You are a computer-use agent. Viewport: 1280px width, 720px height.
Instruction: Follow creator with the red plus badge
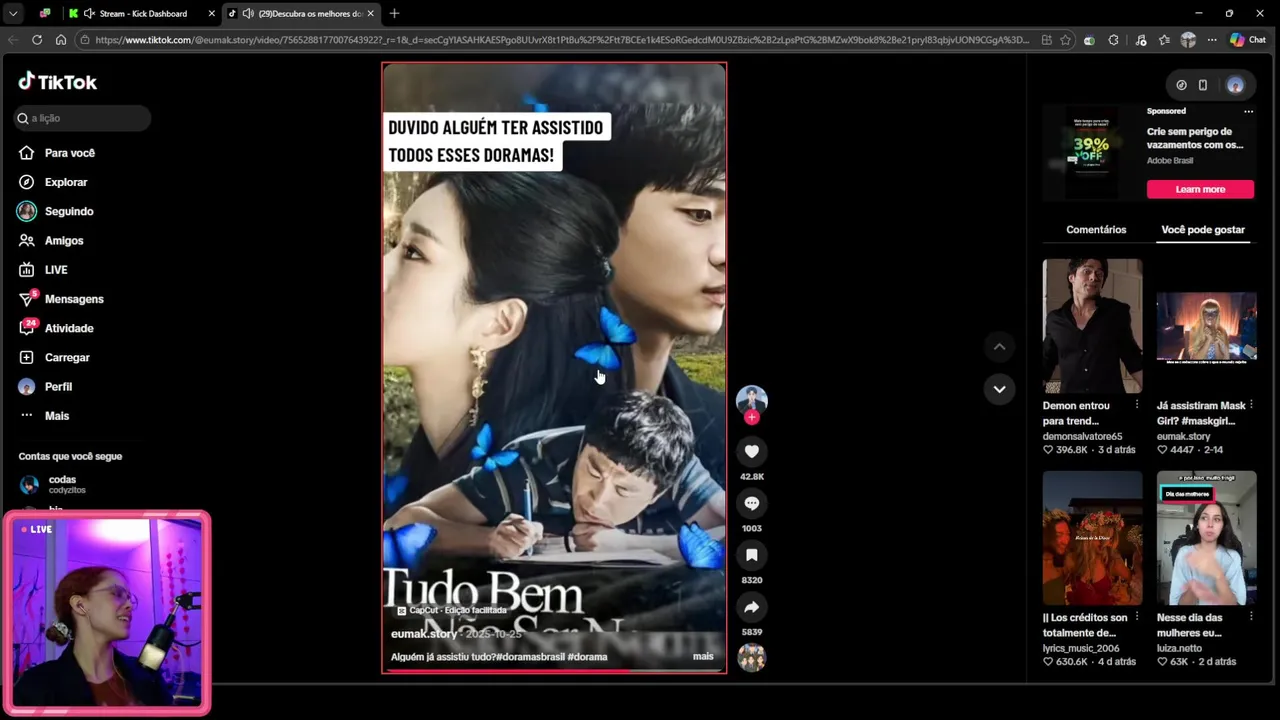[752, 417]
